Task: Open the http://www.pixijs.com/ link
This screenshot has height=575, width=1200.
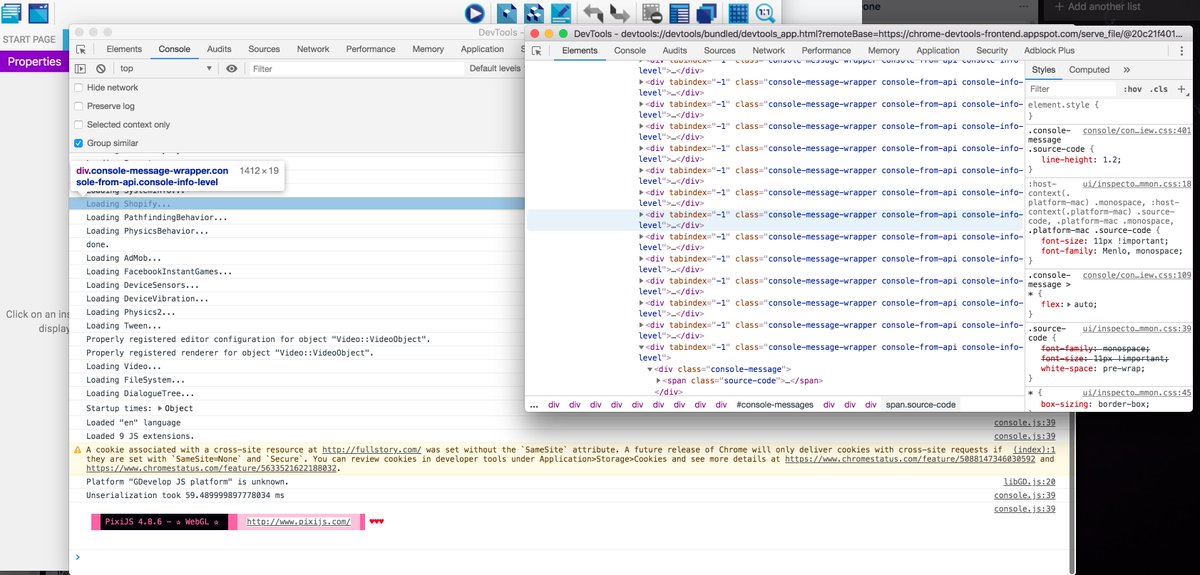Action: [299, 522]
